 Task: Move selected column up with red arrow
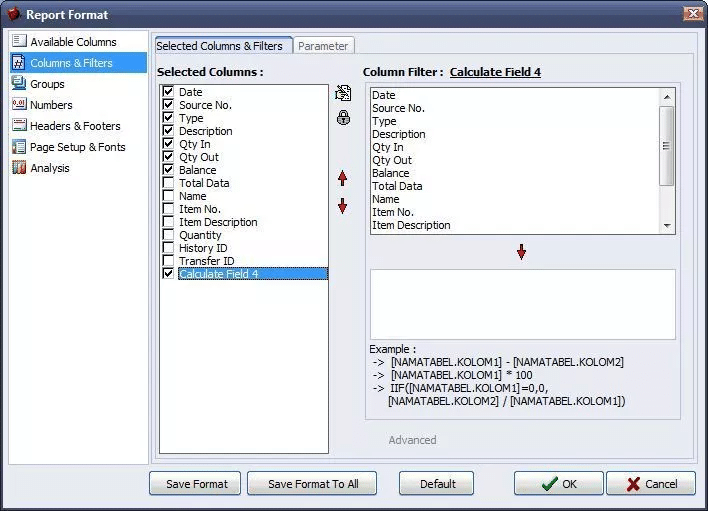point(342,178)
